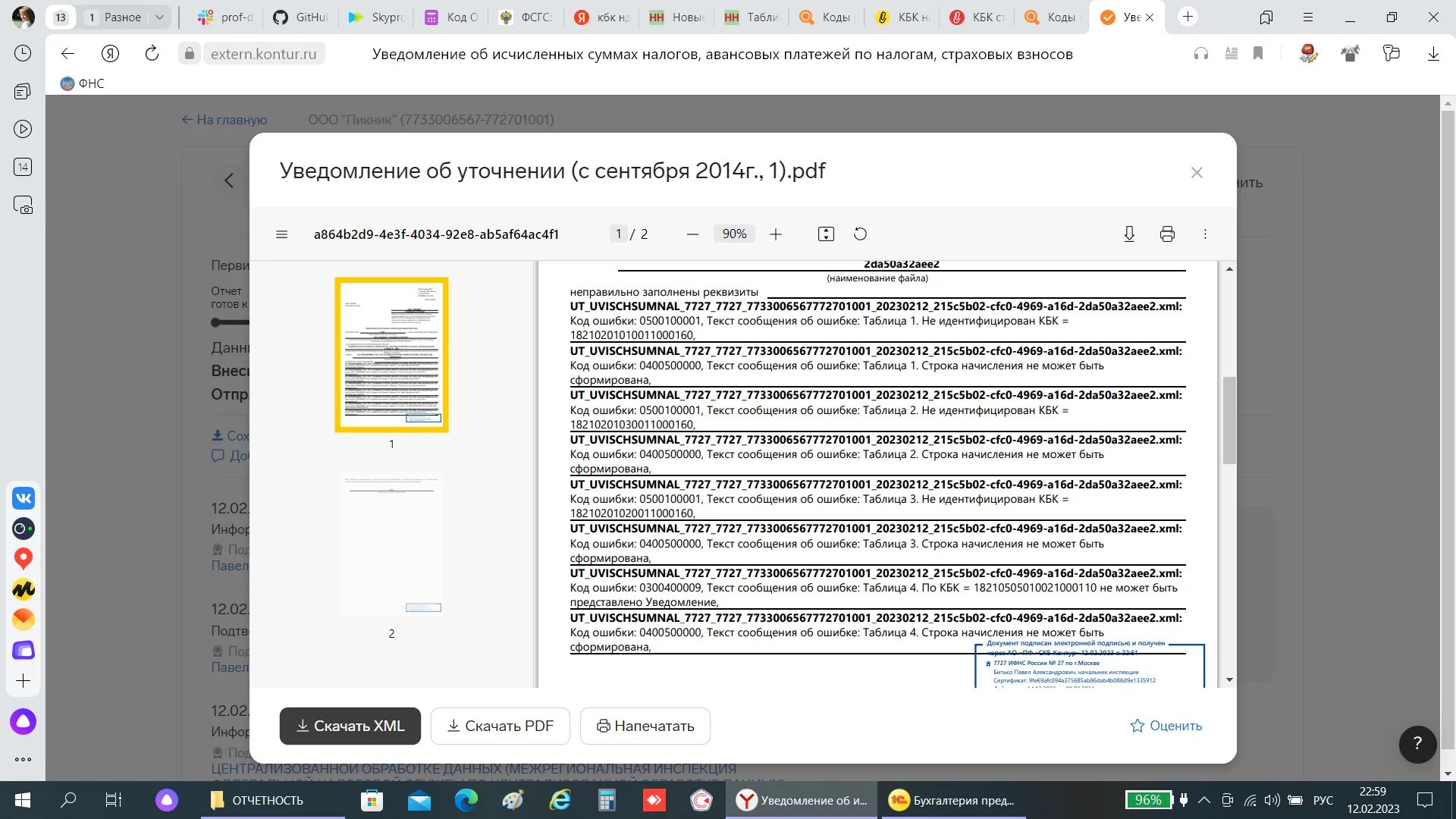Open the help question mark button
The width and height of the screenshot is (1456, 819).
click(1417, 744)
